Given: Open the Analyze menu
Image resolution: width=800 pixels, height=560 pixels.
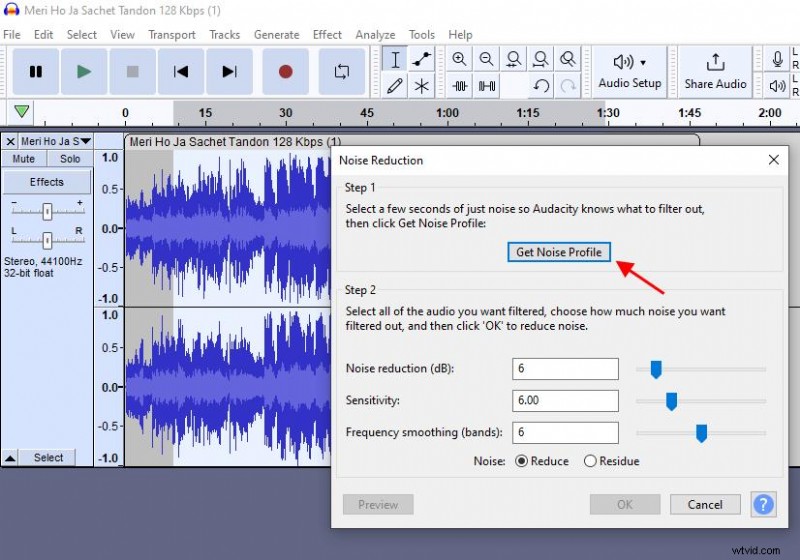Looking at the screenshot, I should (375, 35).
